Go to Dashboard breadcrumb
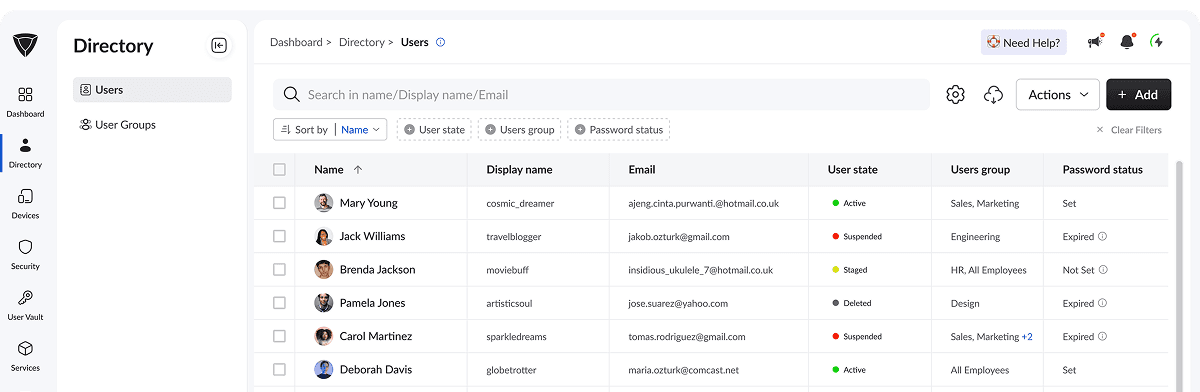The width and height of the screenshot is (1200, 392). pos(296,42)
